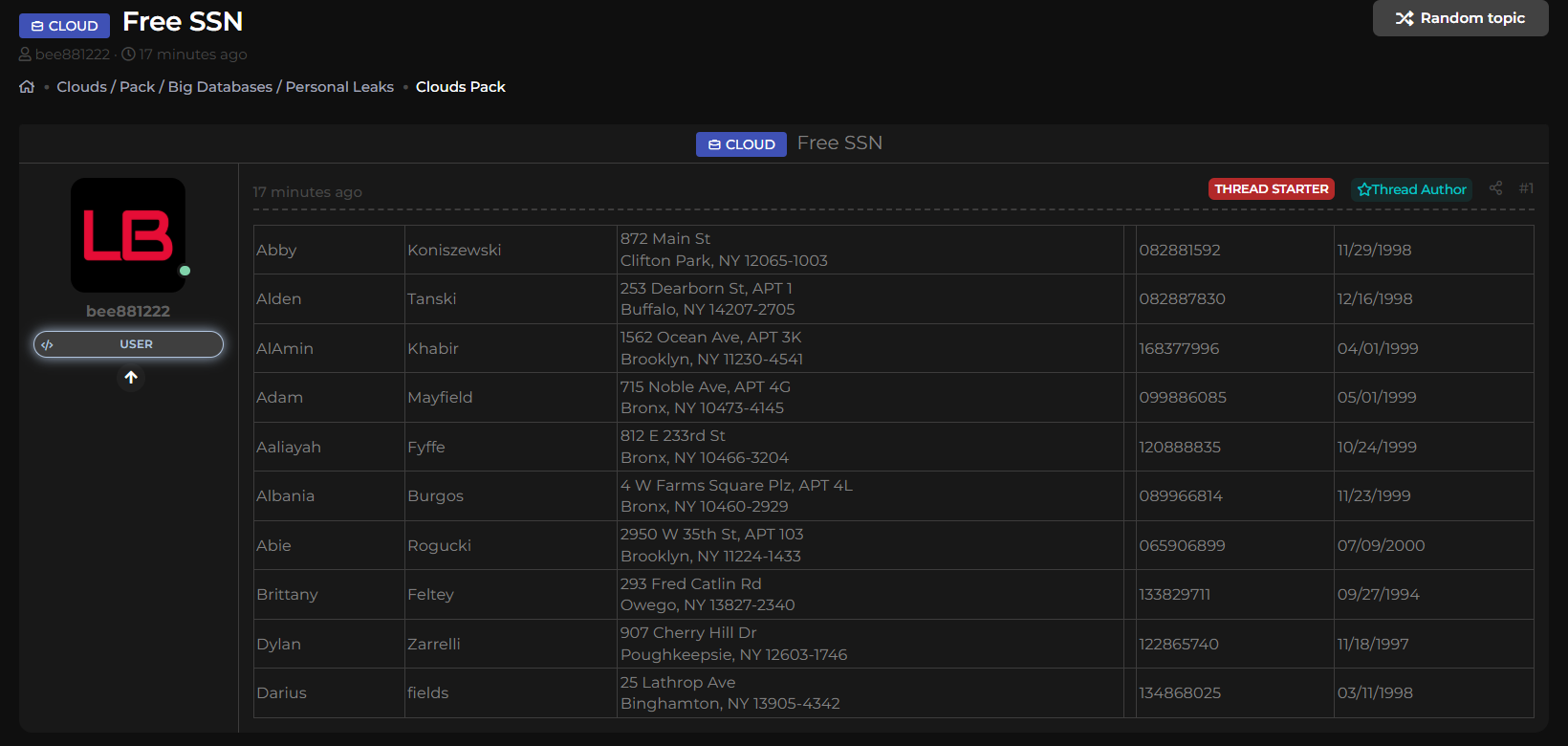Click the LB avatar image
Viewport: 1568px width, 746px height.
tap(128, 235)
